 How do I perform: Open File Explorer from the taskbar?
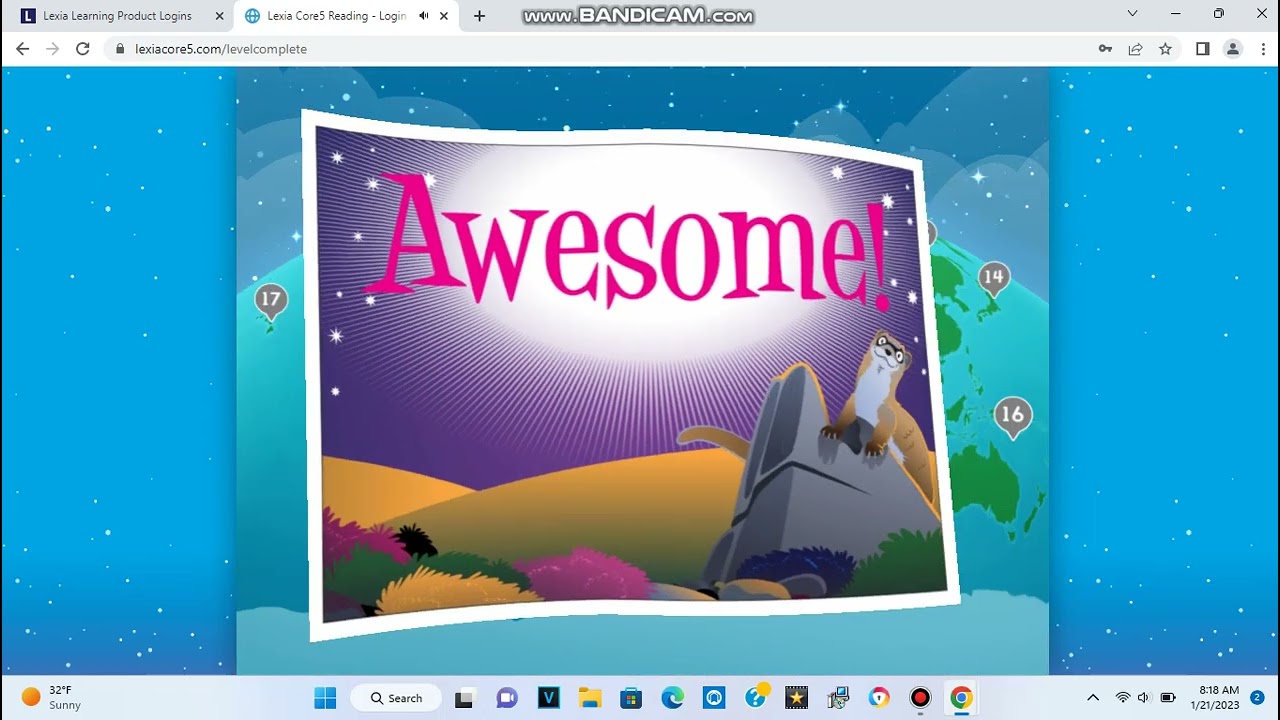point(590,698)
